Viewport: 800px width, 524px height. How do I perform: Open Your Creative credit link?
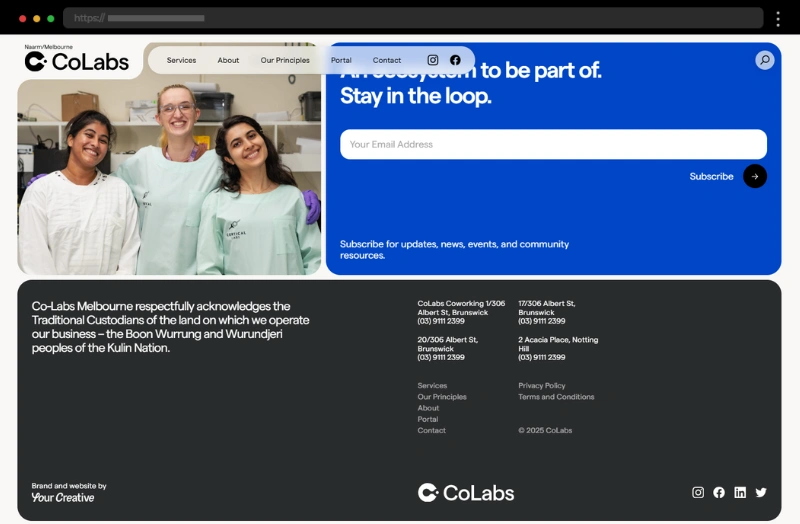63,497
